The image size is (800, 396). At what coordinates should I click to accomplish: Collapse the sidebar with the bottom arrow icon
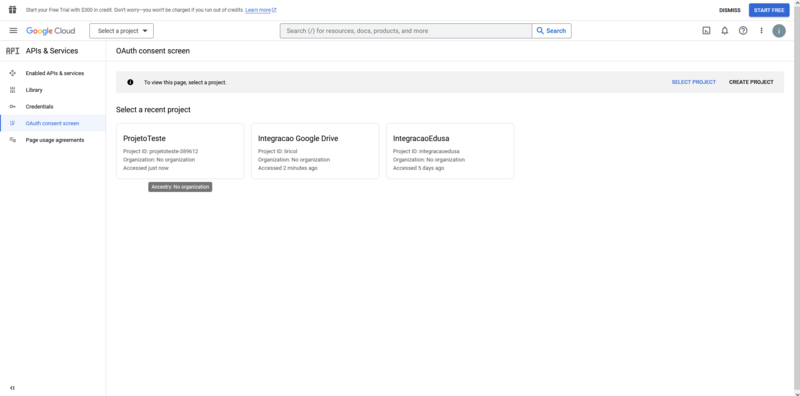(12, 388)
